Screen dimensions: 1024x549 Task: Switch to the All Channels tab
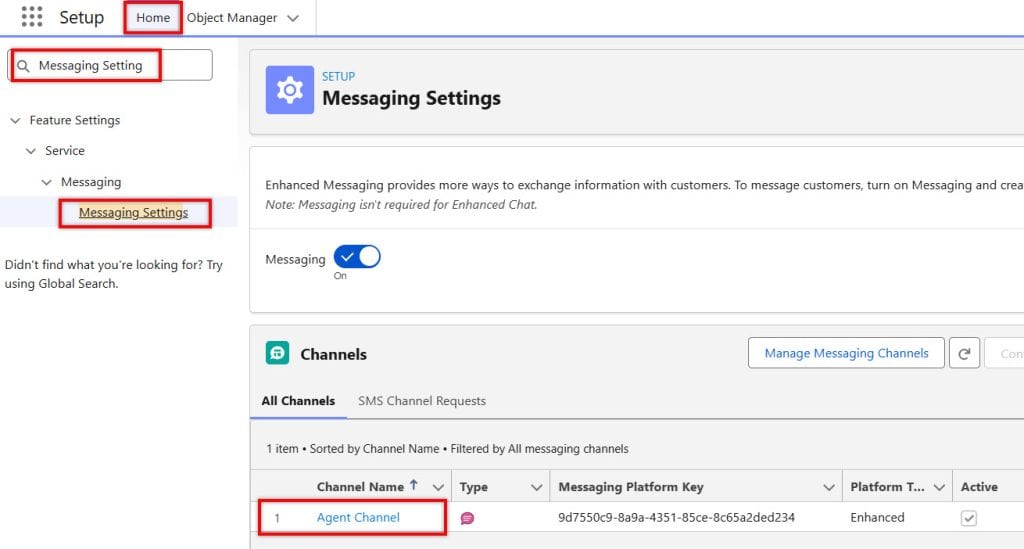pyautogui.click(x=298, y=401)
